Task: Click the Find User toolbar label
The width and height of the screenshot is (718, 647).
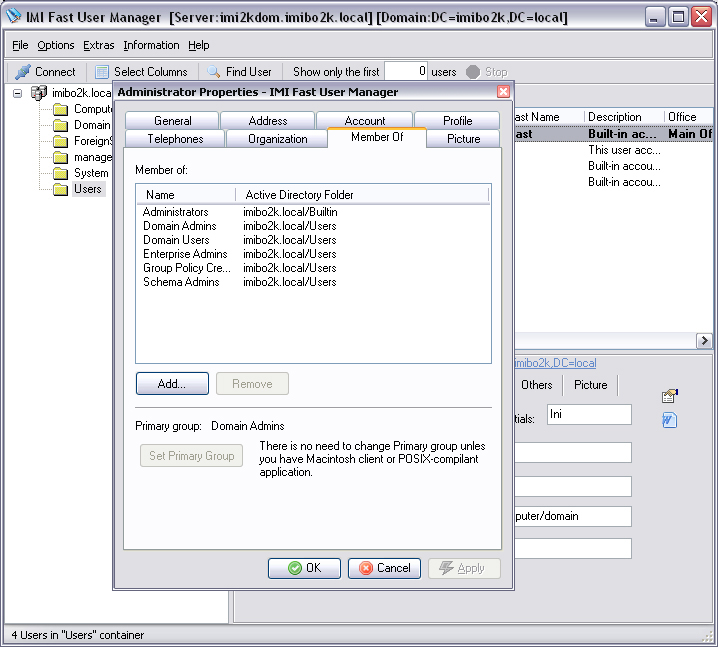Action: [249, 72]
